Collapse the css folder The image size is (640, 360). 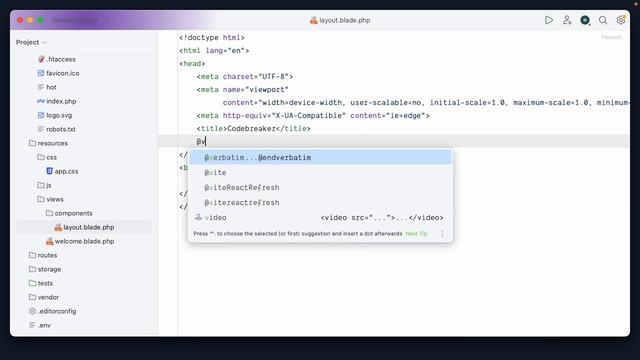coord(47,157)
